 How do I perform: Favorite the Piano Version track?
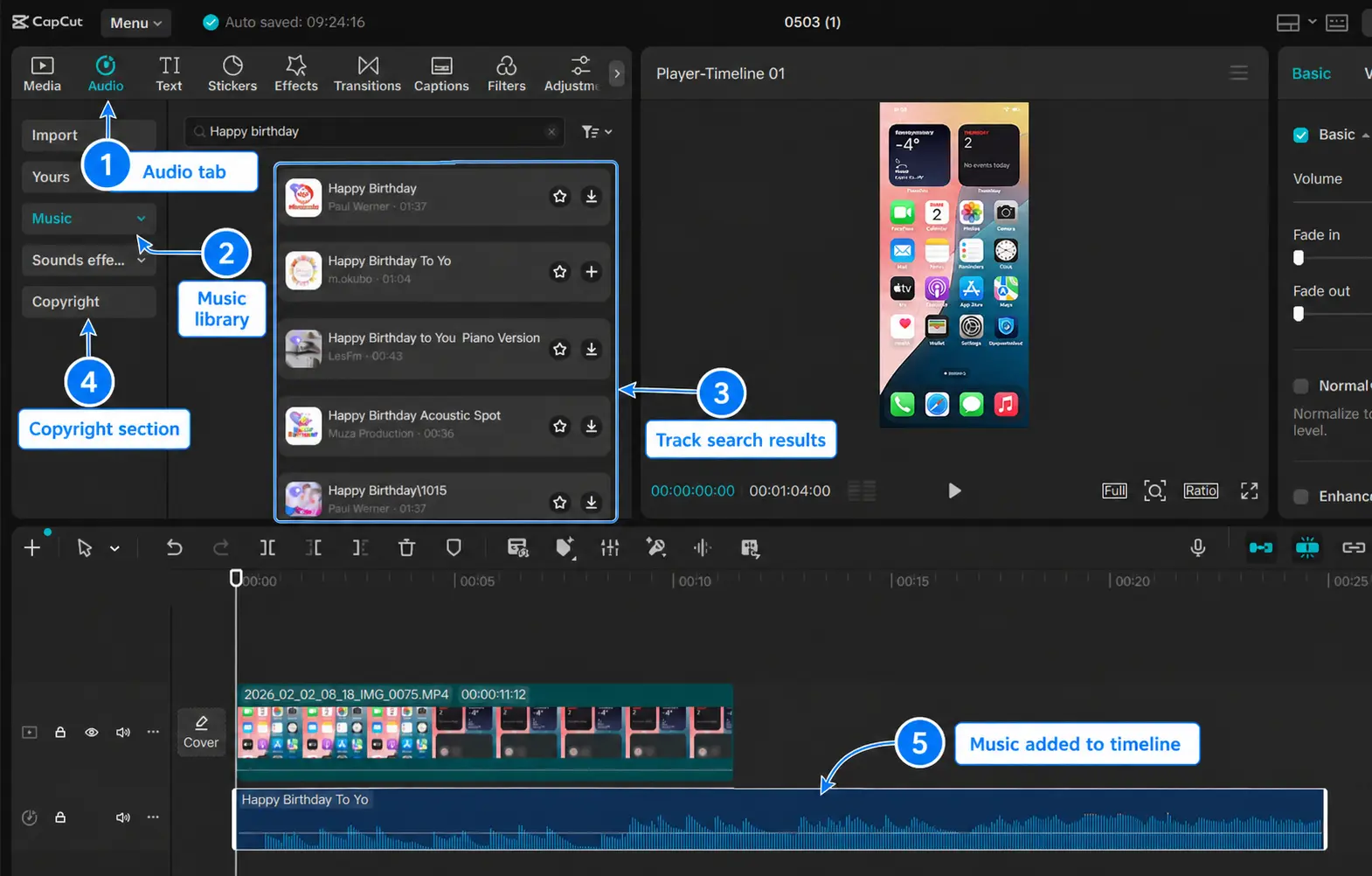560,349
